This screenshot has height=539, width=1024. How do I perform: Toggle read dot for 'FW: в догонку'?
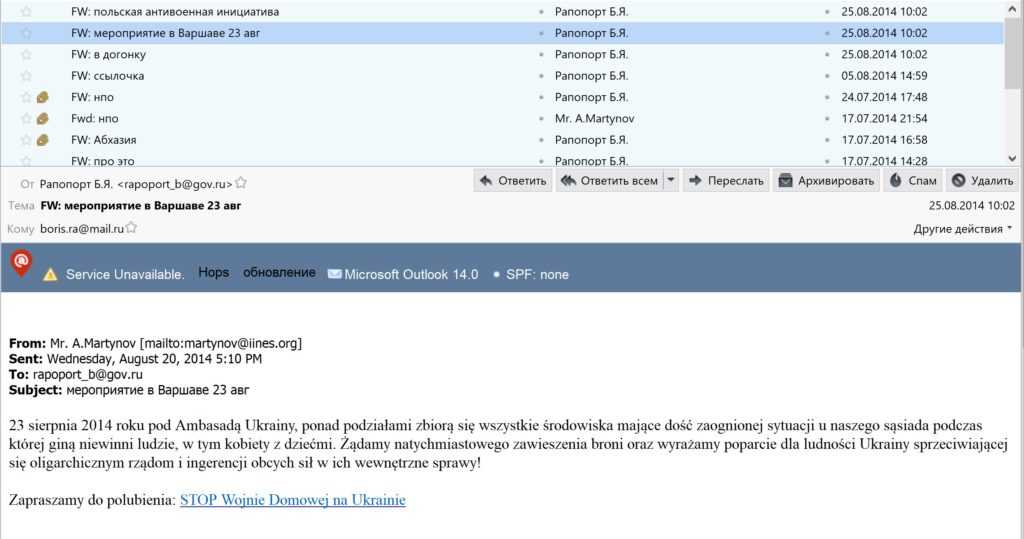[x=541, y=55]
